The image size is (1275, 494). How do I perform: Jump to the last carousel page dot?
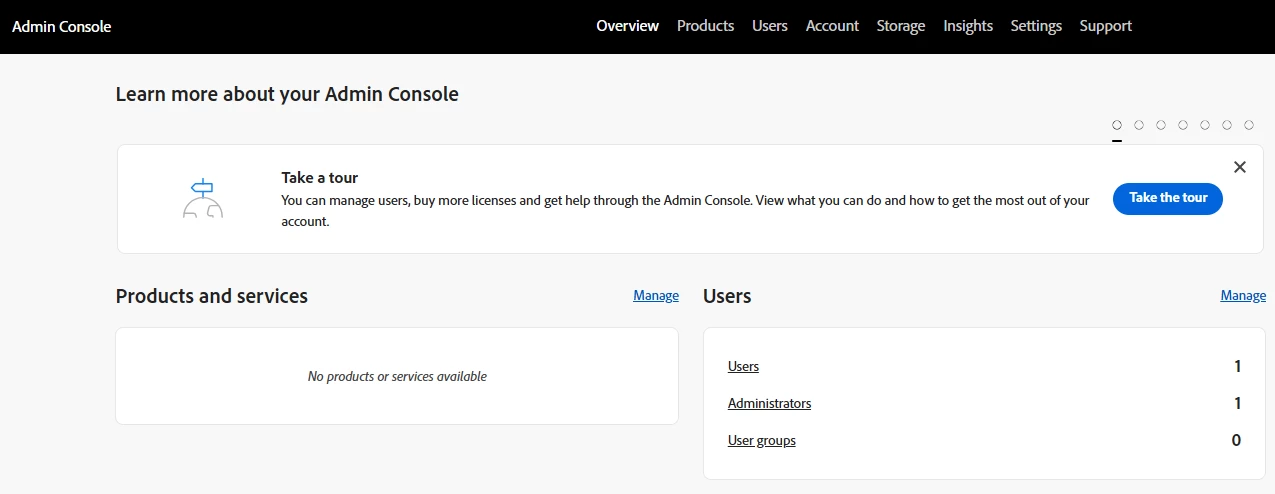[1249, 125]
